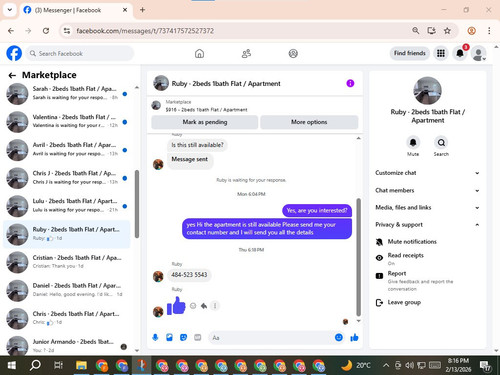Click the Chrome profile avatar icon
This screenshot has height=375, width=500.
click(x=471, y=31)
